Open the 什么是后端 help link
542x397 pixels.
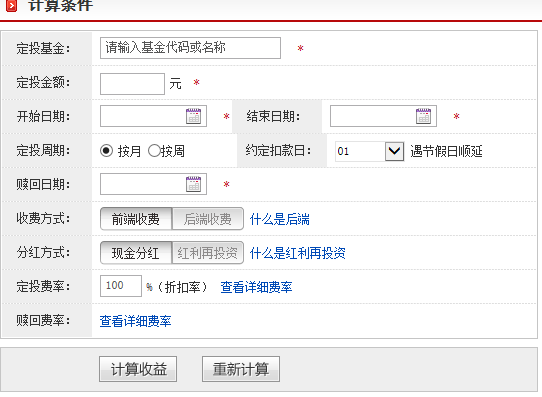[280, 219]
